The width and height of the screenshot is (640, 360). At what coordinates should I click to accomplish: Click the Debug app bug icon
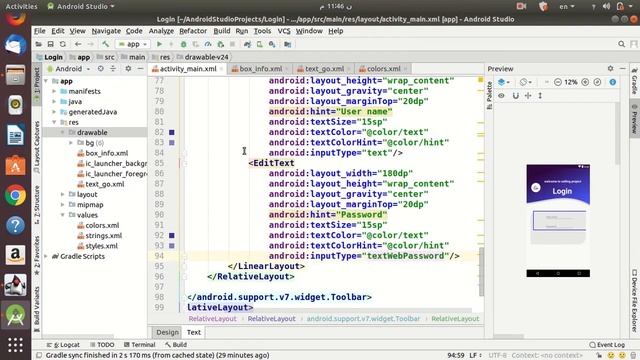pos(183,44)
